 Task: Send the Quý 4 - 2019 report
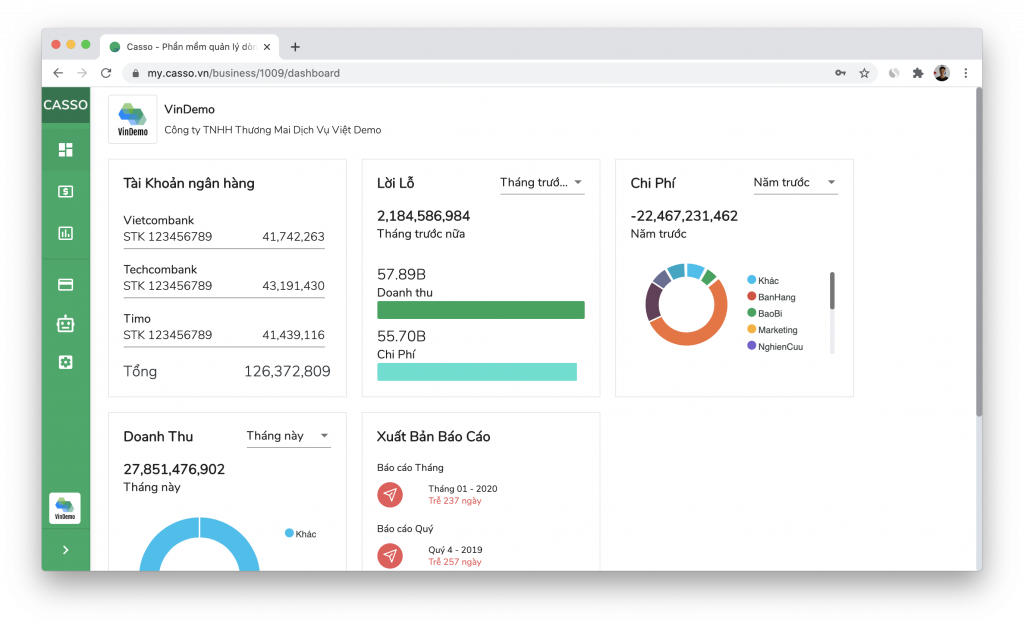(x=390, y=556)
